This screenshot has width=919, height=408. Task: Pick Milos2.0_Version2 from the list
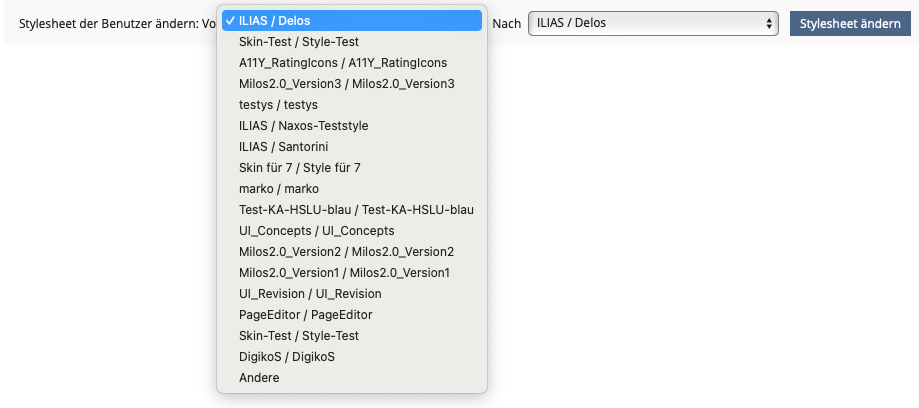(x=346, y=252)
